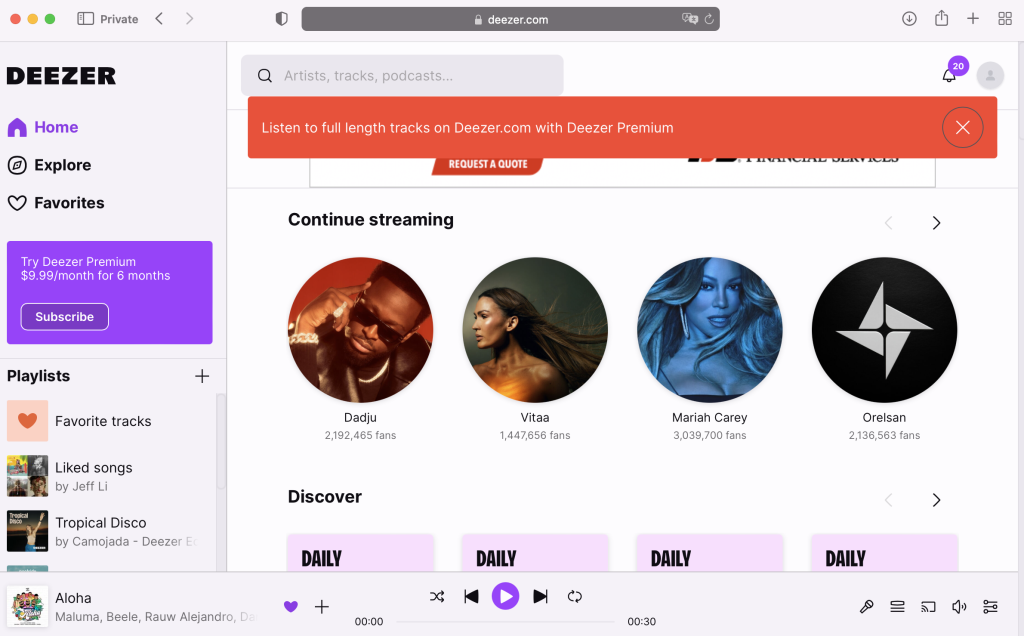
Task: Open the Favorites section
Action: click(56, 203)
